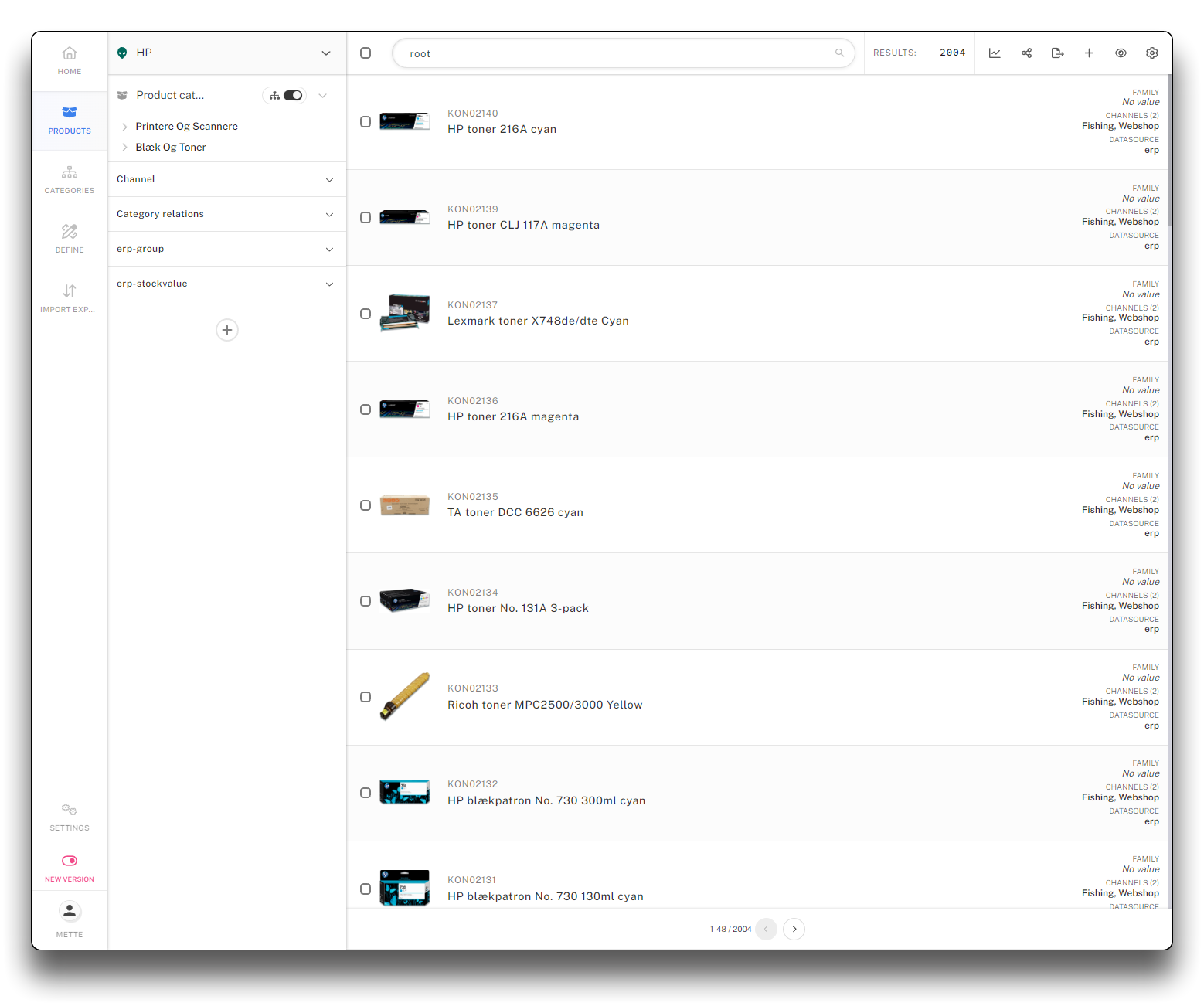Toggle the Product category hierarchy switch

[292, 96]
